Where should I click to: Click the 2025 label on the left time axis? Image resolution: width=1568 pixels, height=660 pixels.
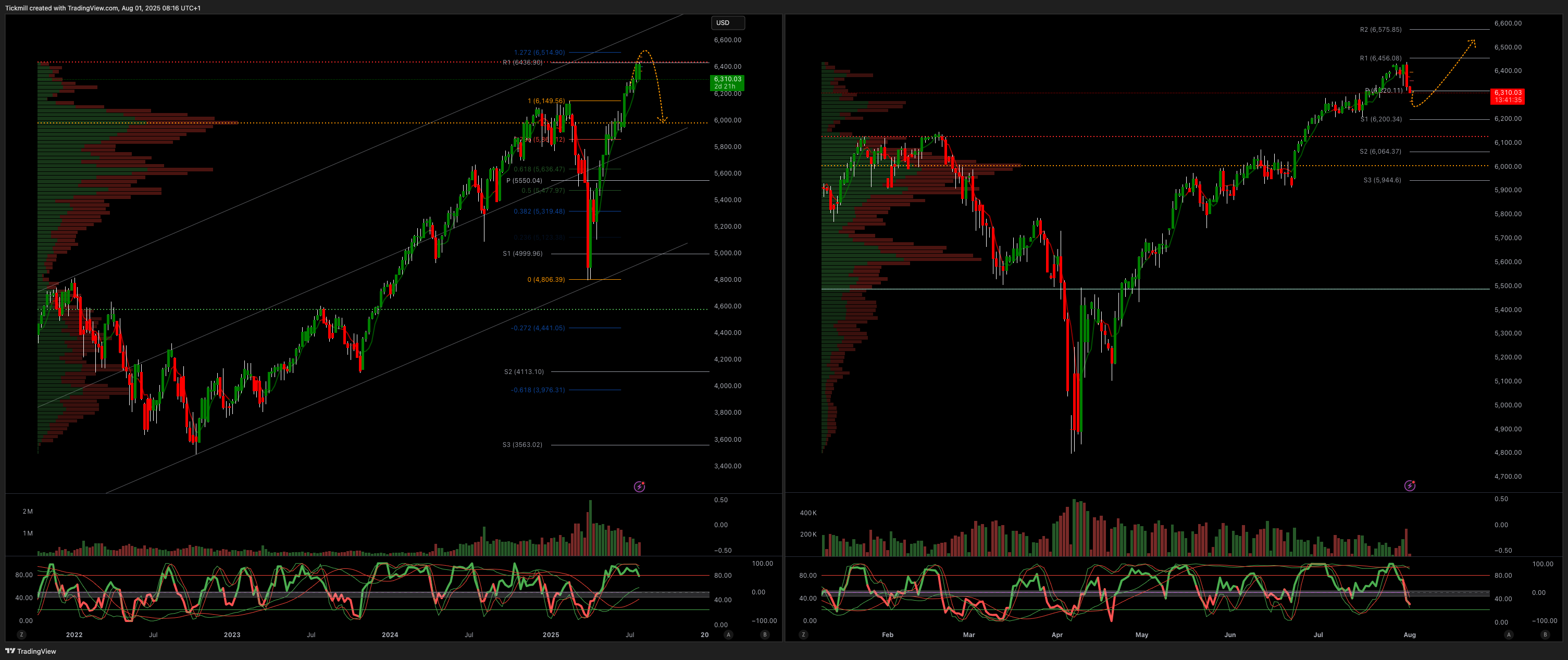551,634
